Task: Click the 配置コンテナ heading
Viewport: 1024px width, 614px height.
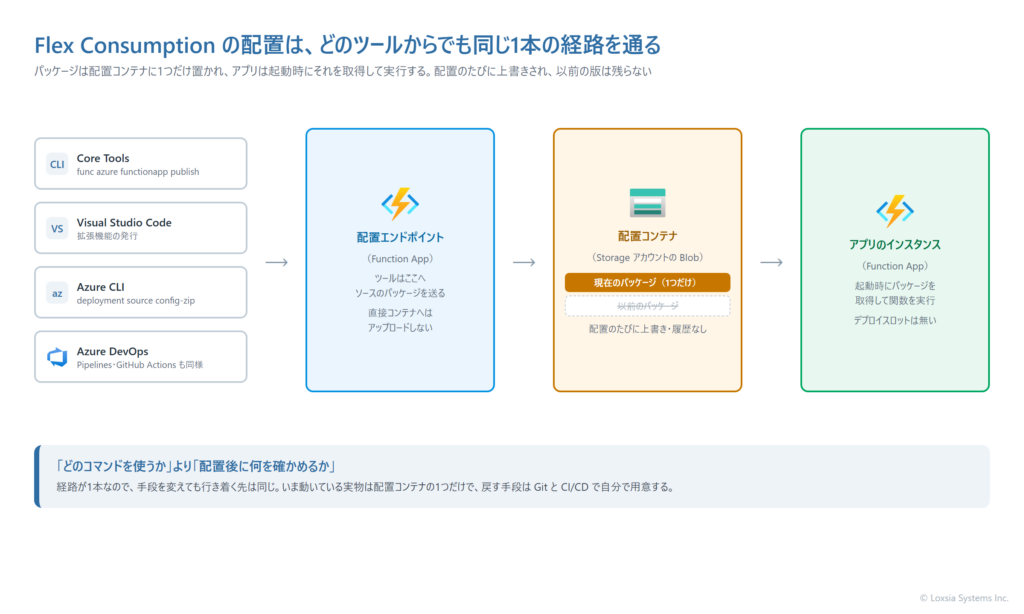Action: pos(647,236)
